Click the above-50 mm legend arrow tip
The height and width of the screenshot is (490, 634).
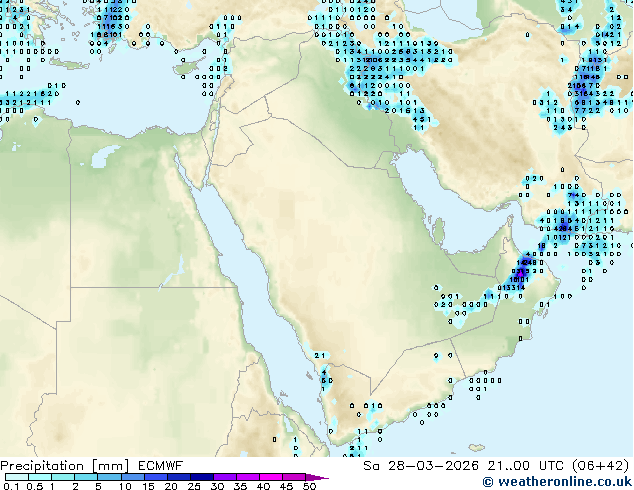[x=317, y=477]
